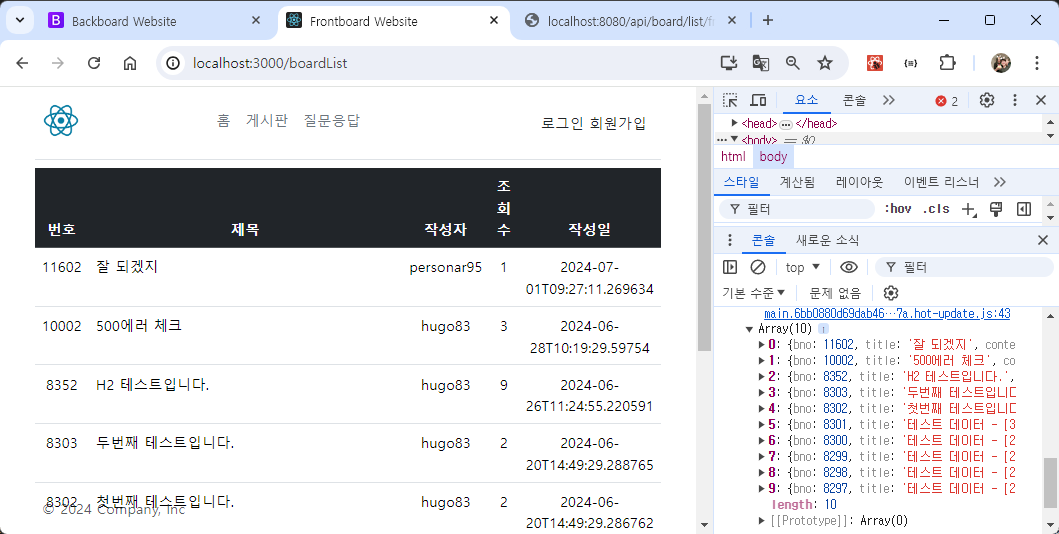Open the browser home page

(130, 63)
